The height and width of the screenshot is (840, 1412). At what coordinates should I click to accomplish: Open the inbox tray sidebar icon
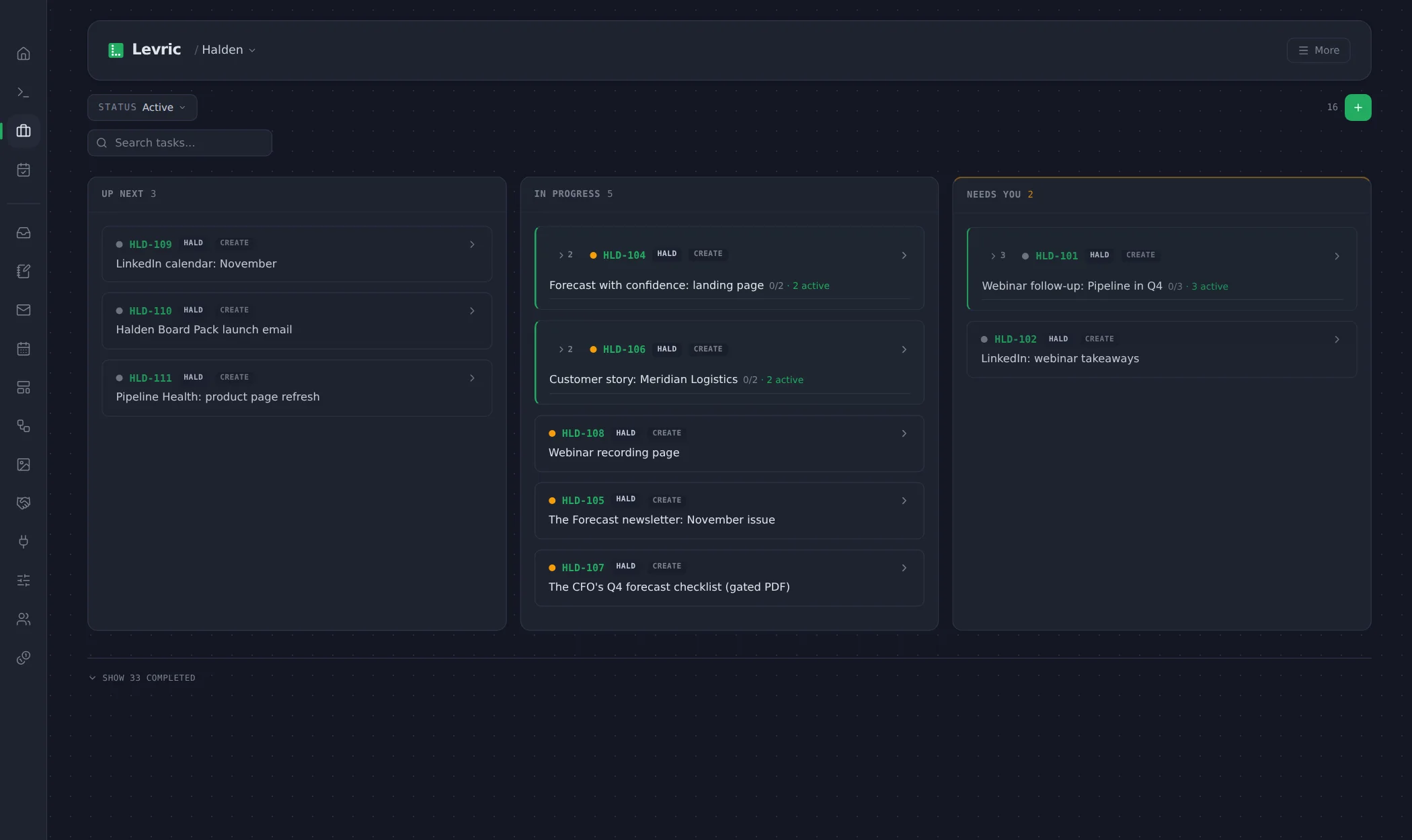pos(24,233)
